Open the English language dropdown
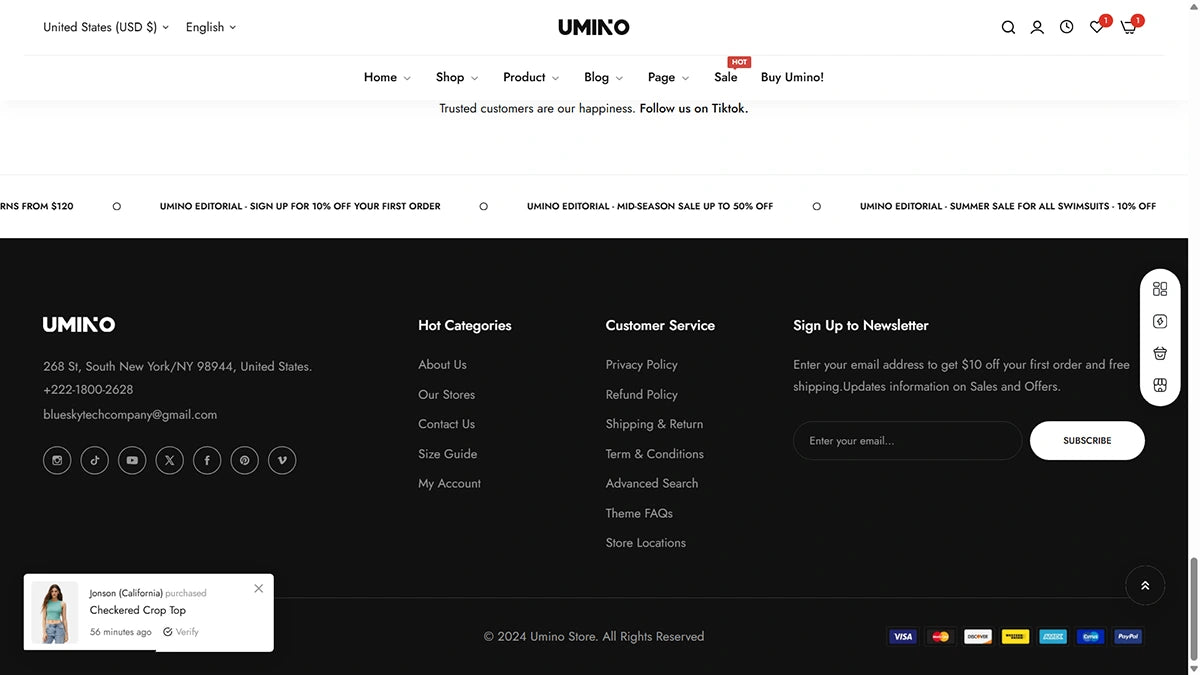 (209, 27)
